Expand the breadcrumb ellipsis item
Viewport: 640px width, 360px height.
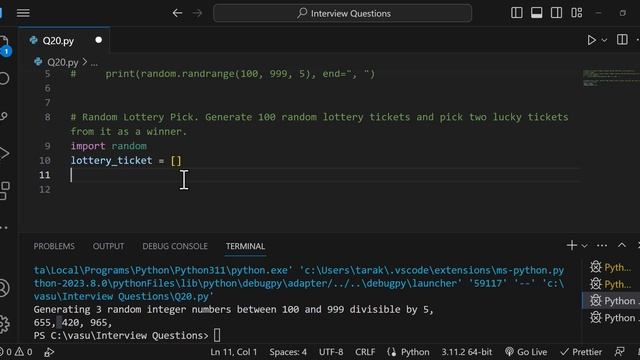pyautogui.click(x=94, y=62)
